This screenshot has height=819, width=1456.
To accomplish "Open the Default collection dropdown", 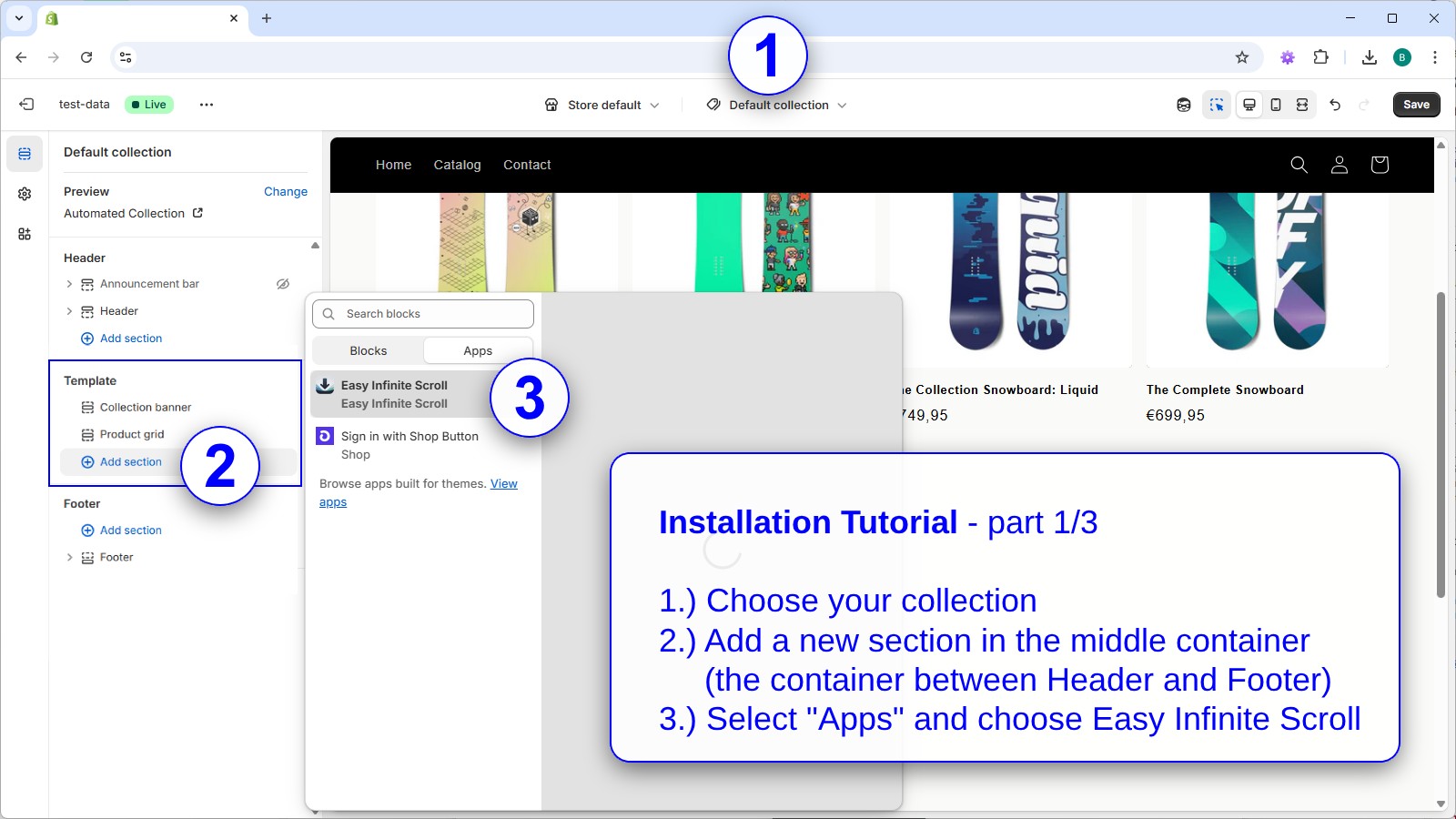I will point(778,105).
